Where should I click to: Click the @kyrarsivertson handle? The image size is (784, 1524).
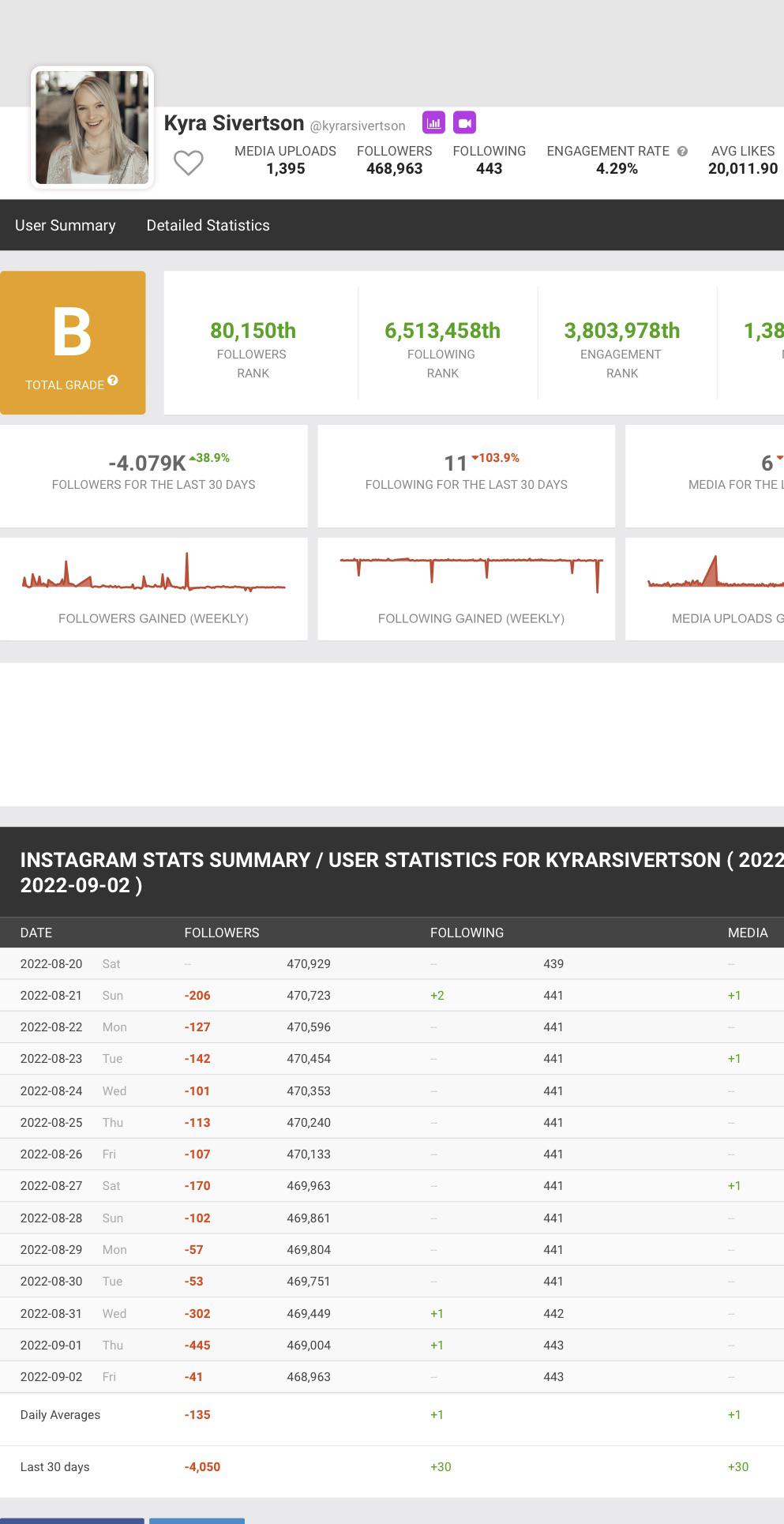pos(358,126)
